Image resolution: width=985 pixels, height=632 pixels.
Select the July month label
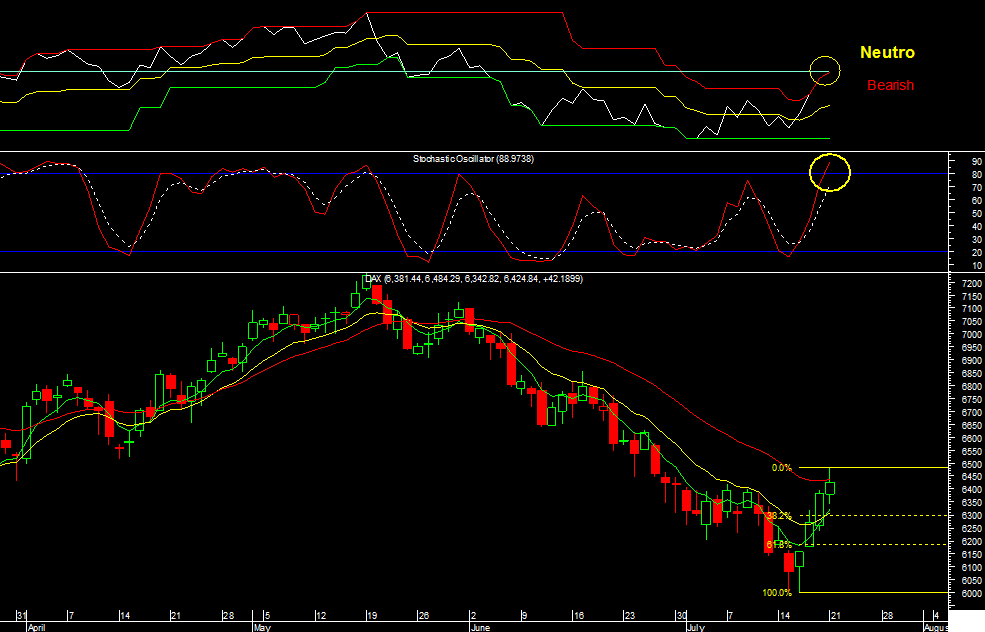695,627
